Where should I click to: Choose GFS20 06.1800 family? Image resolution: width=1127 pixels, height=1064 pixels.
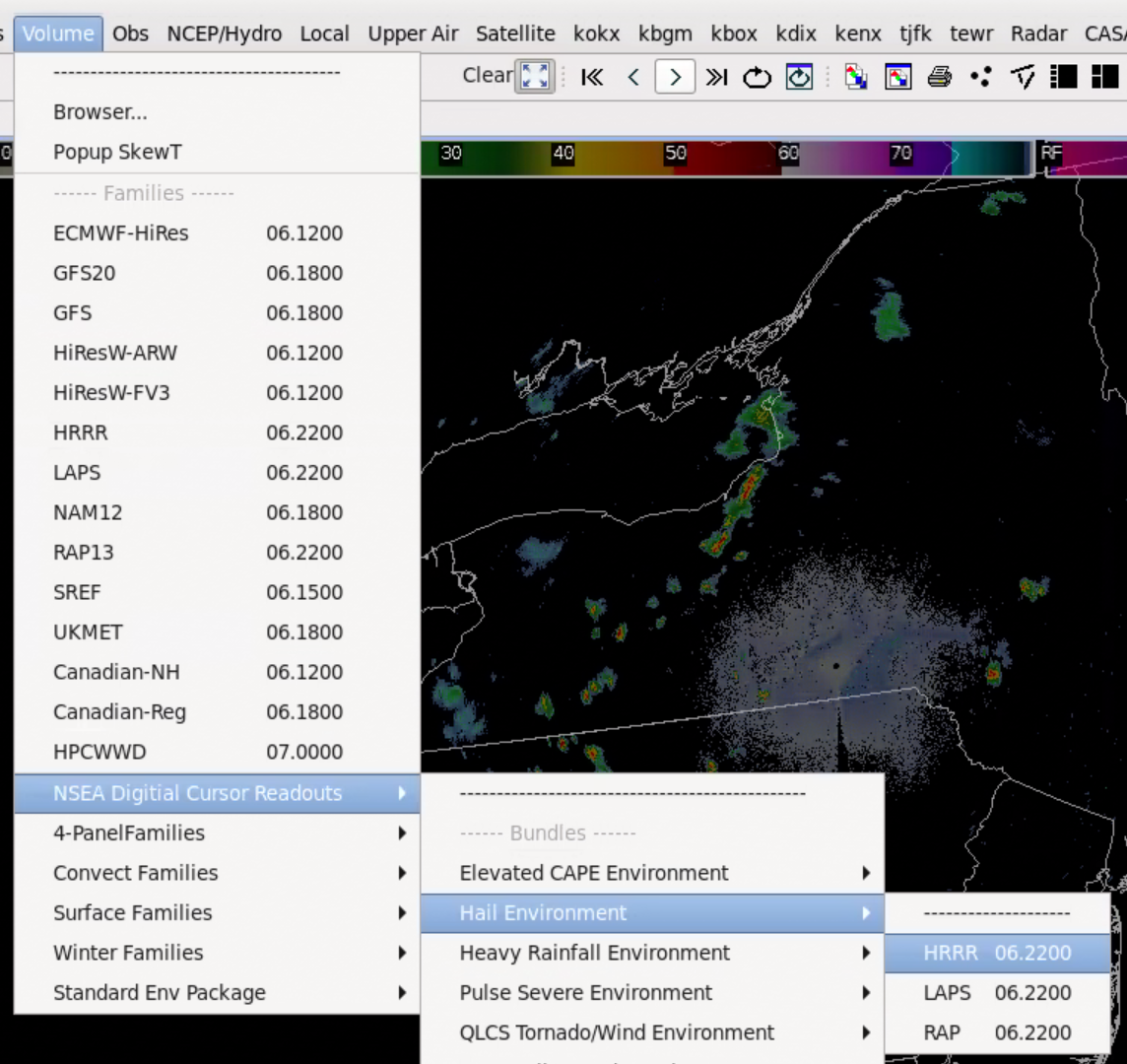[217, 273]
